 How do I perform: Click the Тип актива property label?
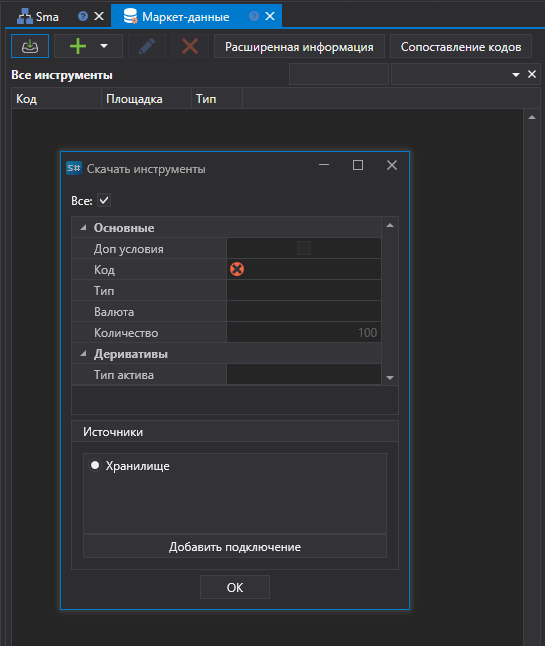[124, 375]
